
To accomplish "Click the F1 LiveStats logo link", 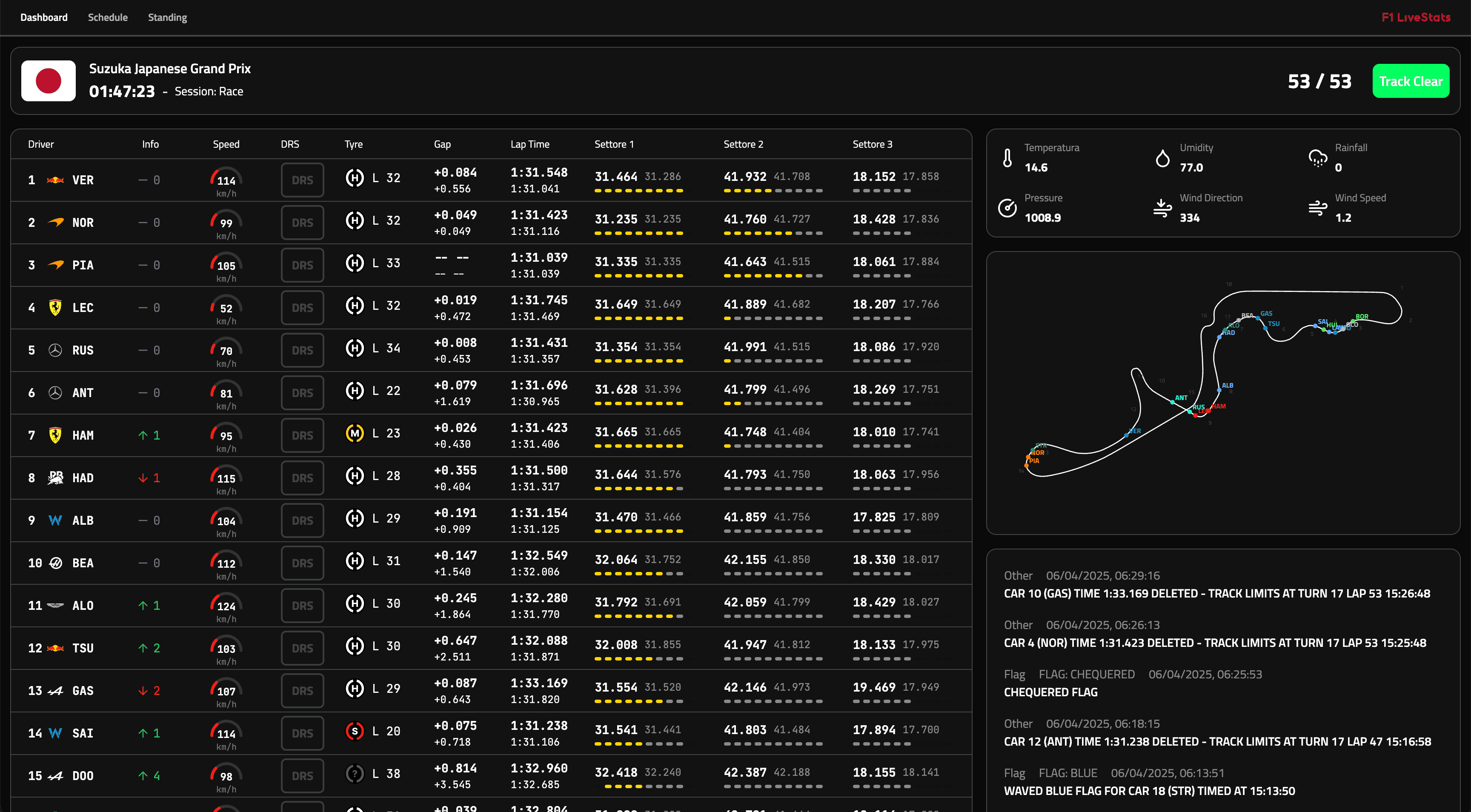I will (x=1416, y=17).
